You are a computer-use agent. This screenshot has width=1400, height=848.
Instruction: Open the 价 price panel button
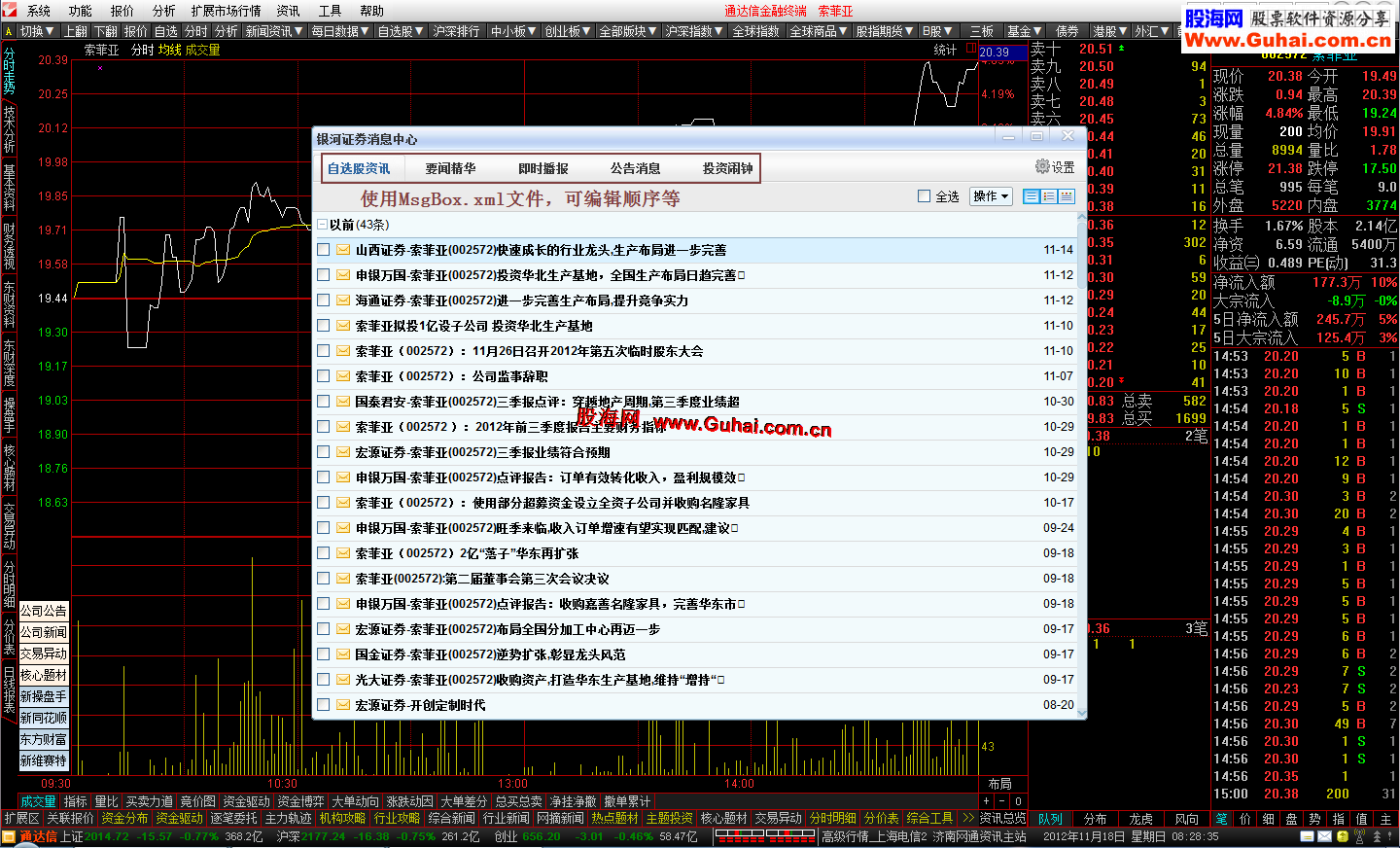click(1245, 819)
